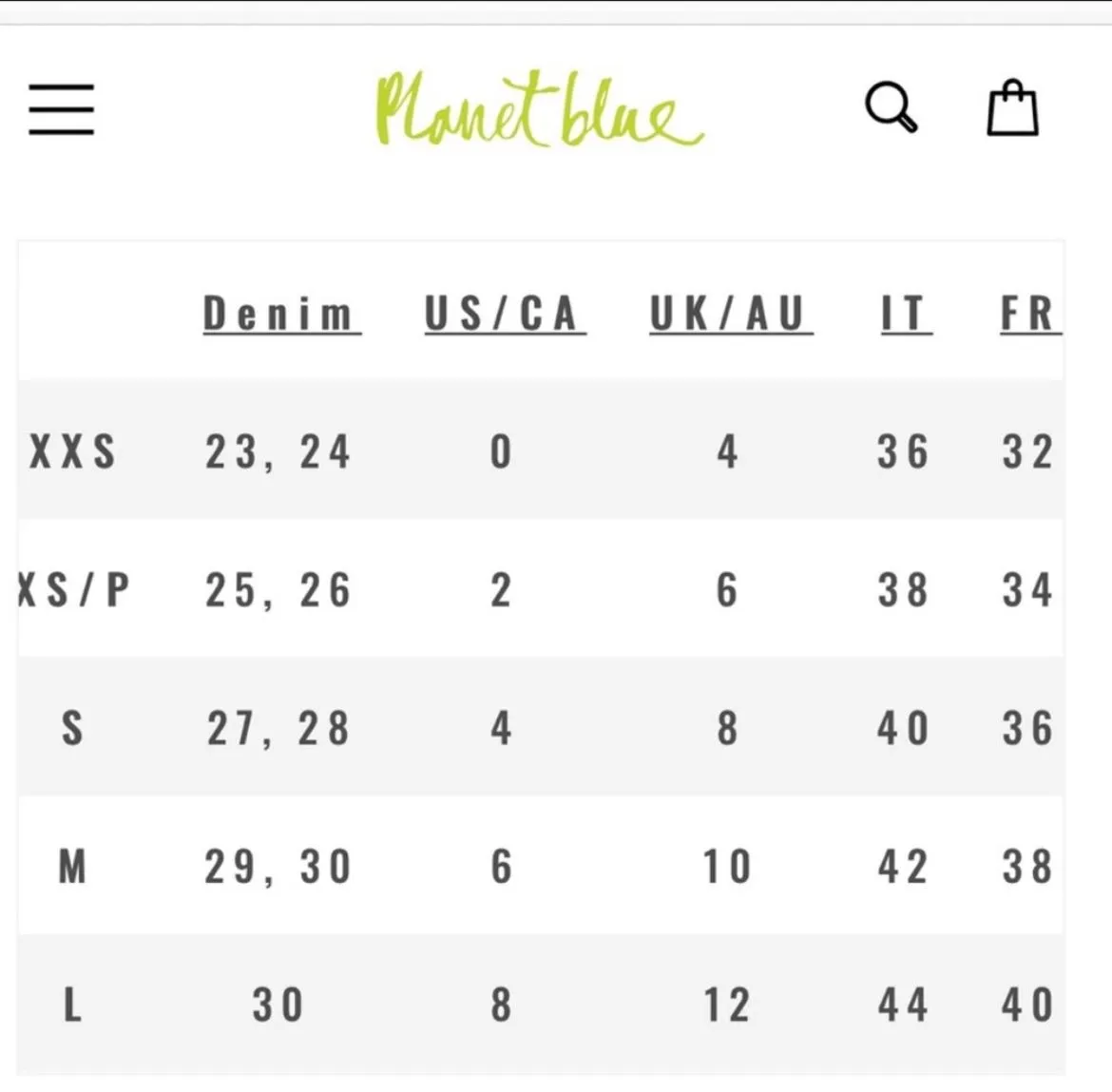Select the IT column header
The image size is (1112, 1092).
tap(906, 314)
